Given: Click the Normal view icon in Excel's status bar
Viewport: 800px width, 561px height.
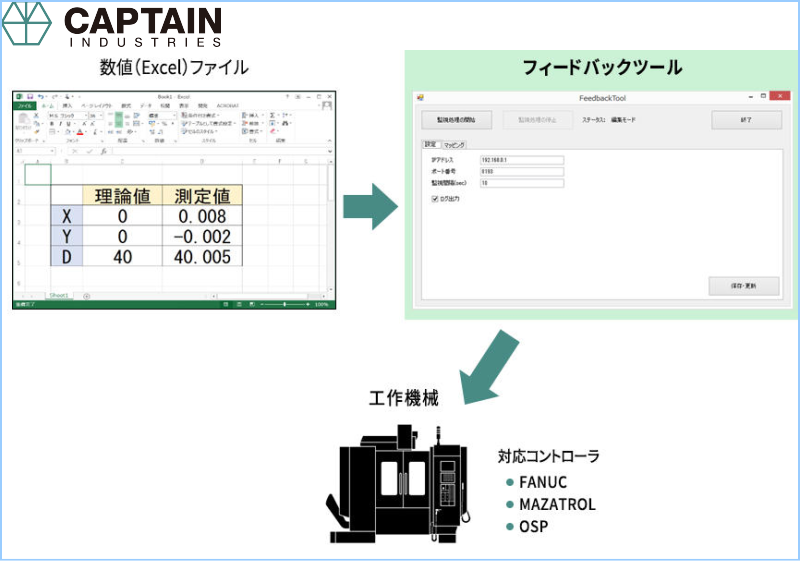Looking at the screenshot, I should 226,304.
